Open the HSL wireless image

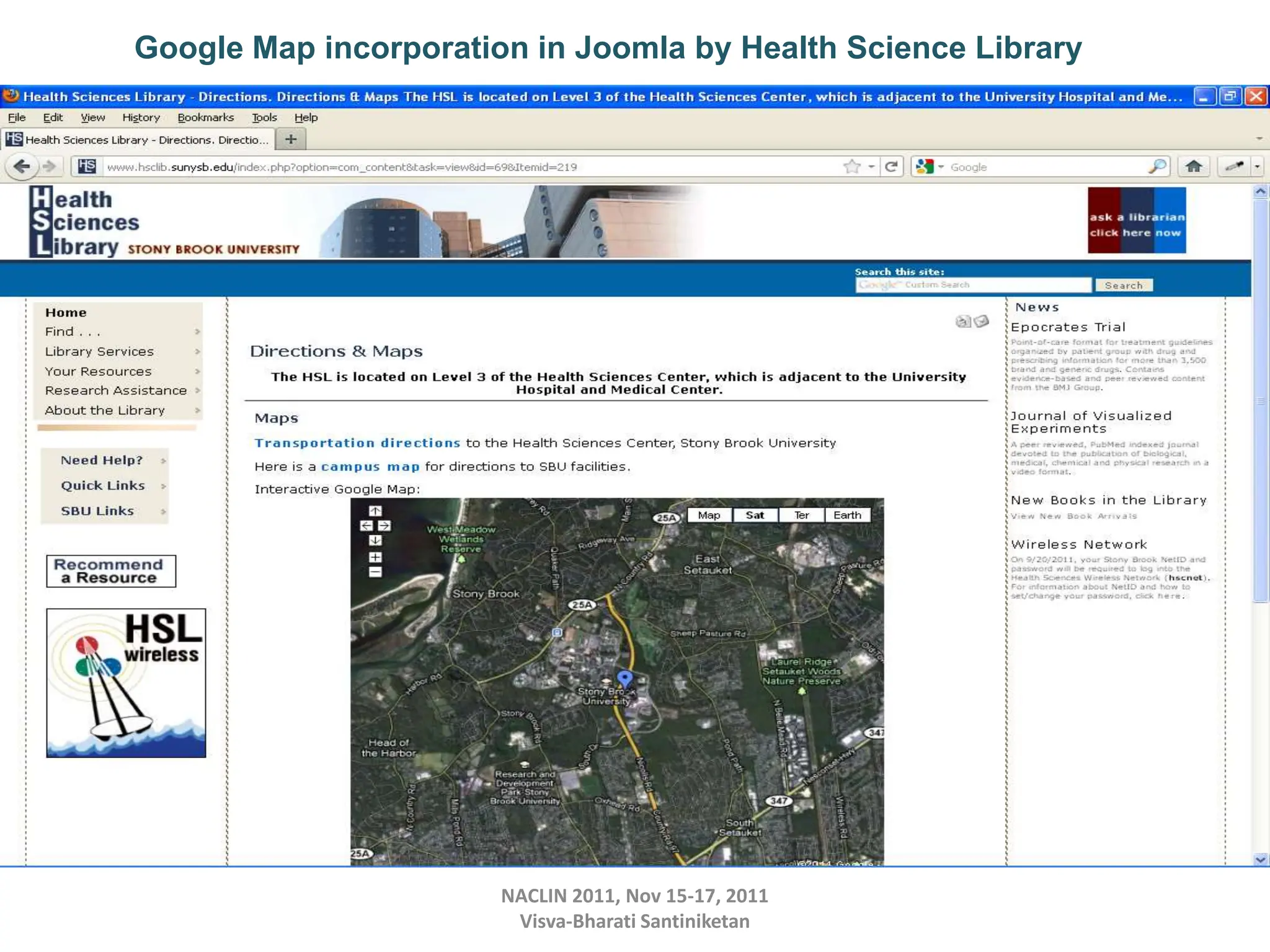coord(126,683)
